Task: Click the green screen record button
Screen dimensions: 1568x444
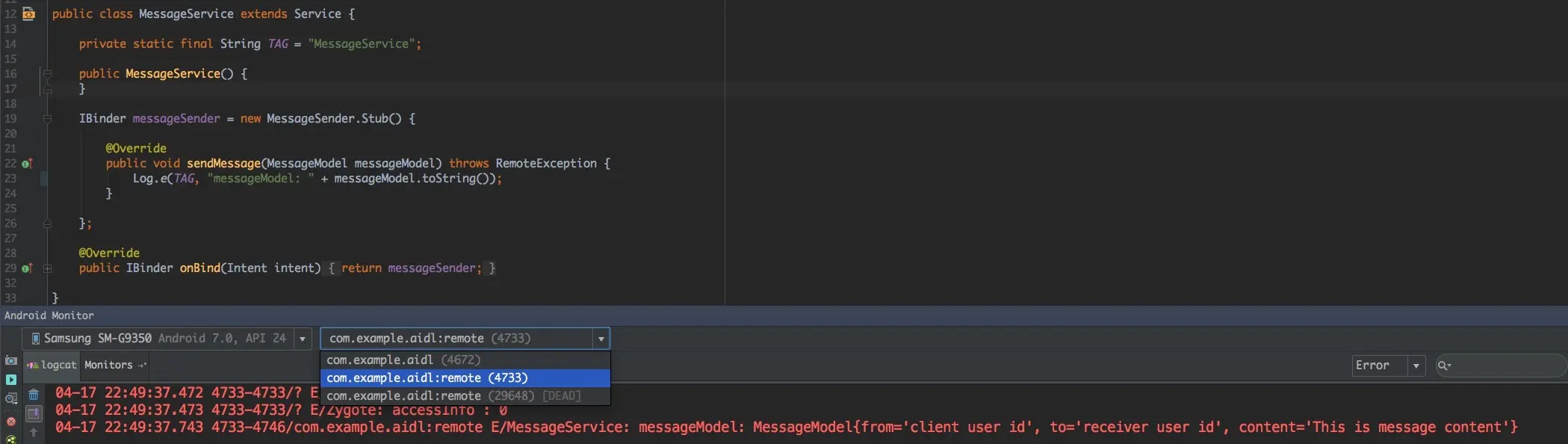Action: tap(11, 380)
